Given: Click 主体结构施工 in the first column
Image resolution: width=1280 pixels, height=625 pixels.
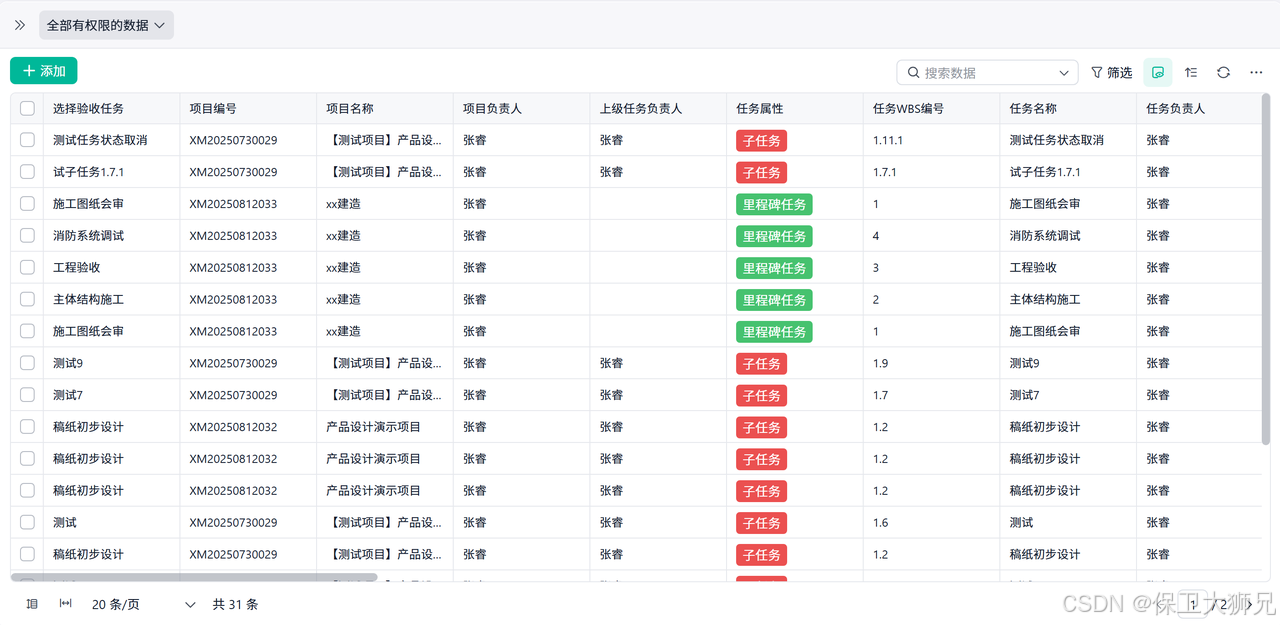Looking at the screenshot, I should [x=88, y=299].
